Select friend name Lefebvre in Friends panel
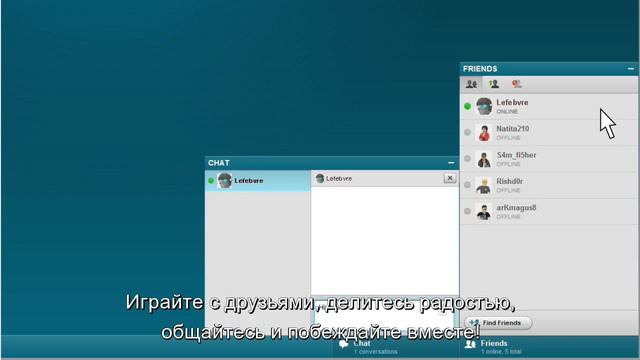Viewport: 640px width, 360px height. [x=512, y=102]
